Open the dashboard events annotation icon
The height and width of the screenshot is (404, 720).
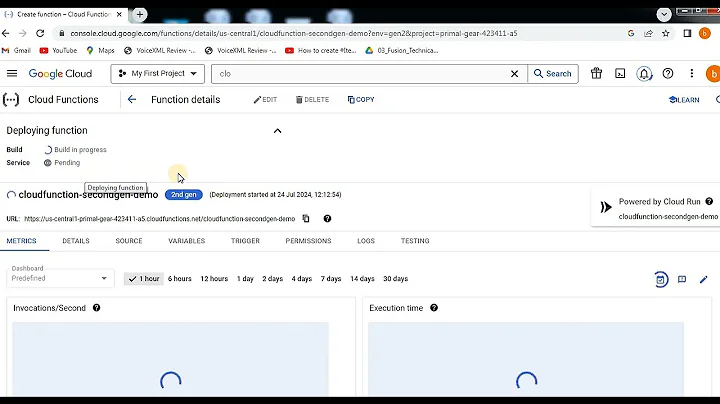click(x=682, y=279)
